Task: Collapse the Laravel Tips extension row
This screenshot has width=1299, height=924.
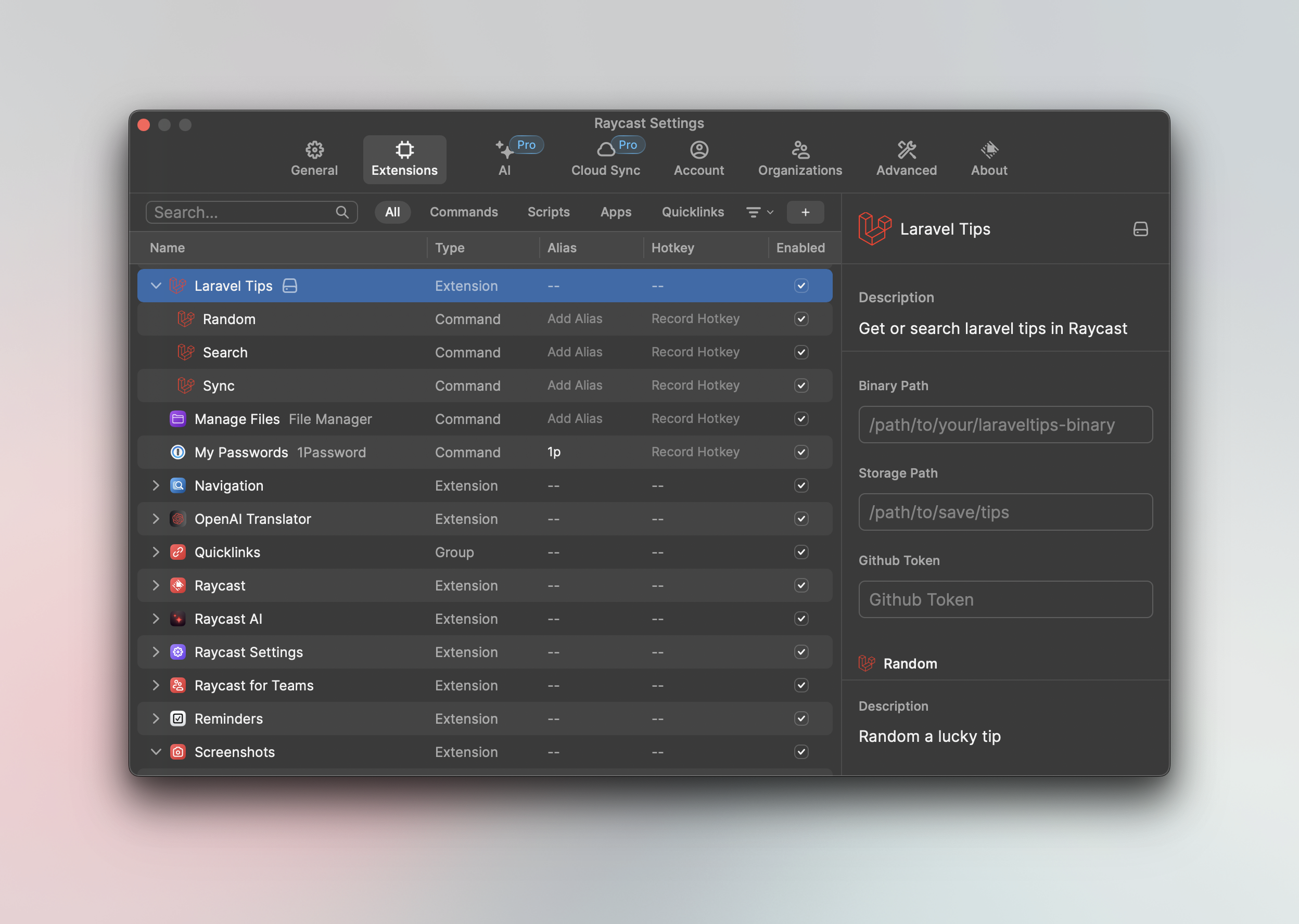Action: click(x=155, y=286)
